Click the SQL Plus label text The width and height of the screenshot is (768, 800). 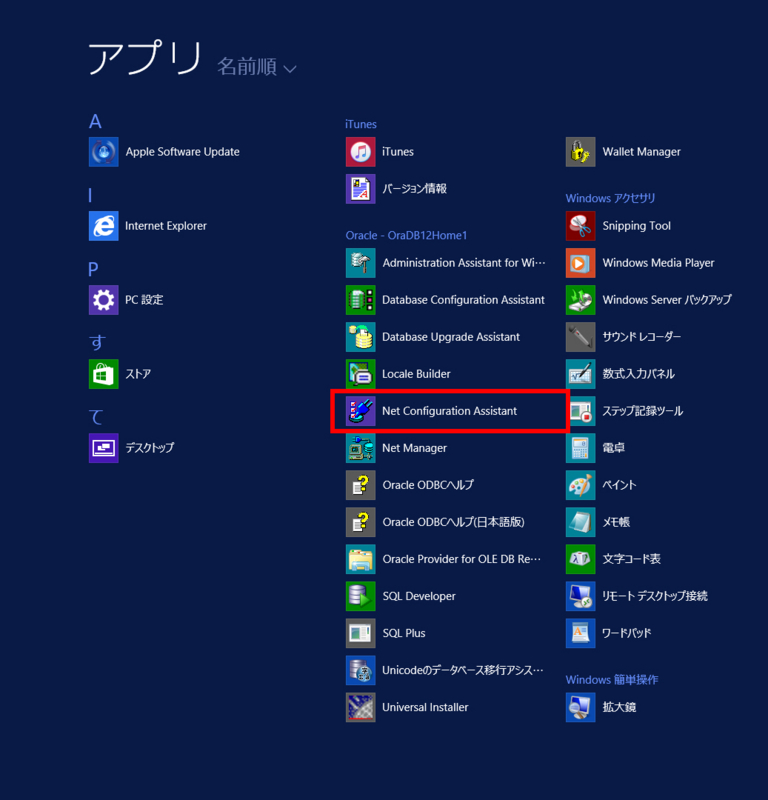pyautogui.click(x=404, y=633)
